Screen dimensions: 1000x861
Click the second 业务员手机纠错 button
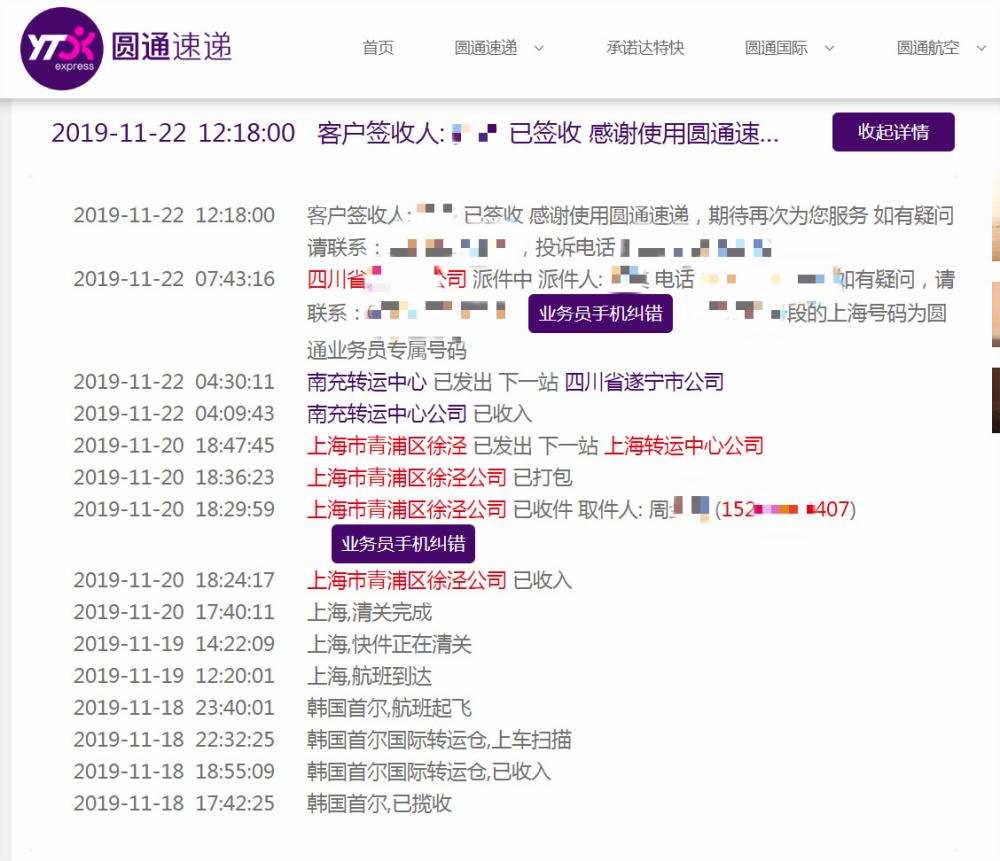coord(404,543)
